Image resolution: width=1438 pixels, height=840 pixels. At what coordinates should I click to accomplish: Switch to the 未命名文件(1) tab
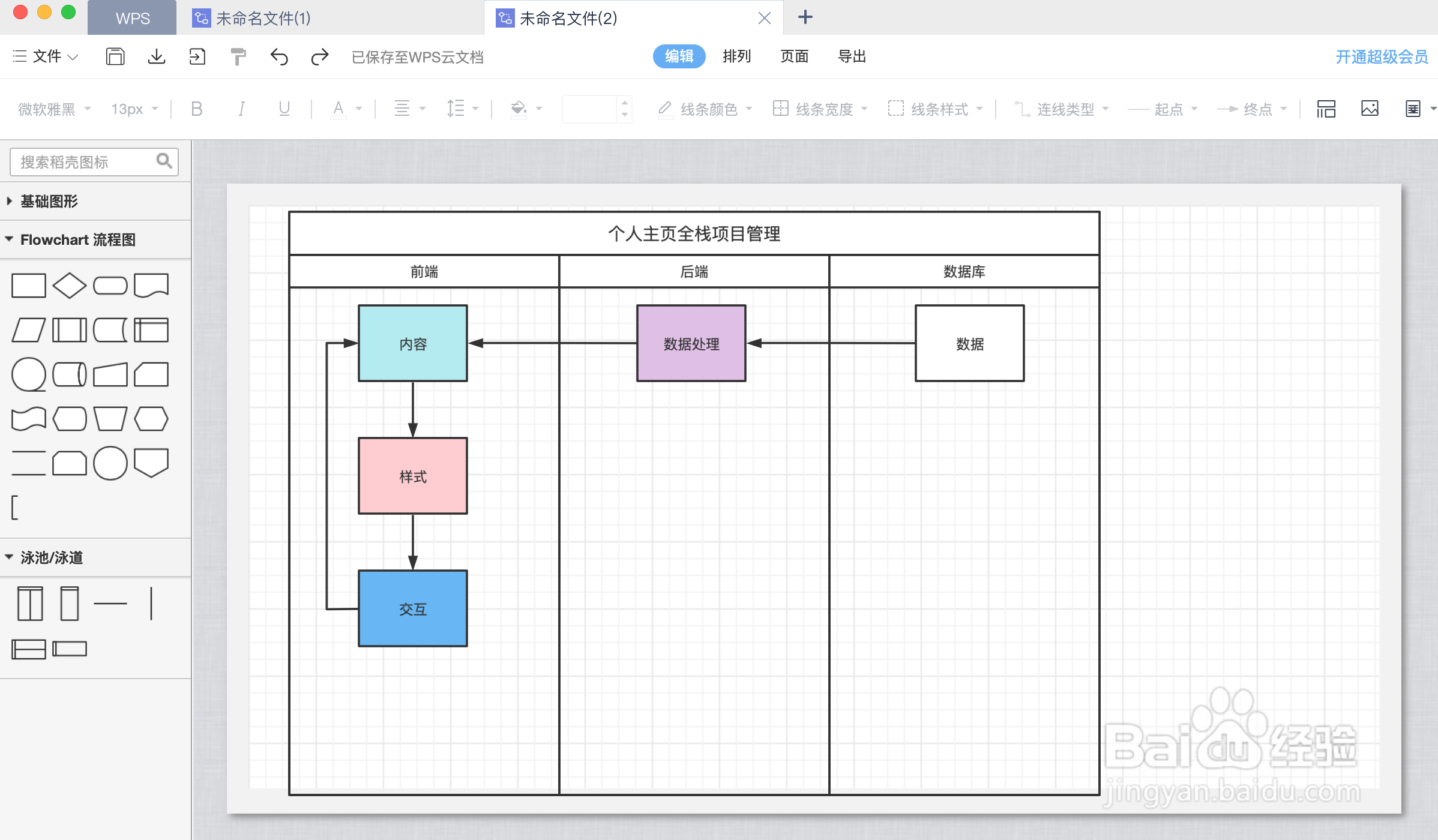(x=263, y=18)
